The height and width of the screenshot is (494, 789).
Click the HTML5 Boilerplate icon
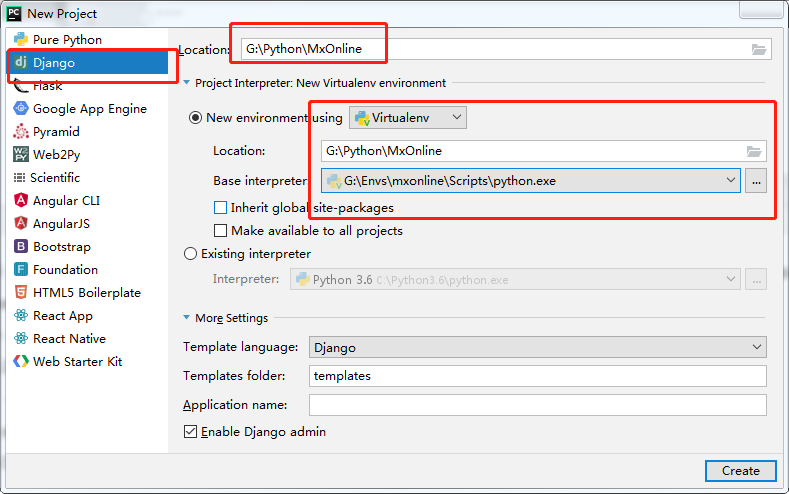[x=21, y=292]
